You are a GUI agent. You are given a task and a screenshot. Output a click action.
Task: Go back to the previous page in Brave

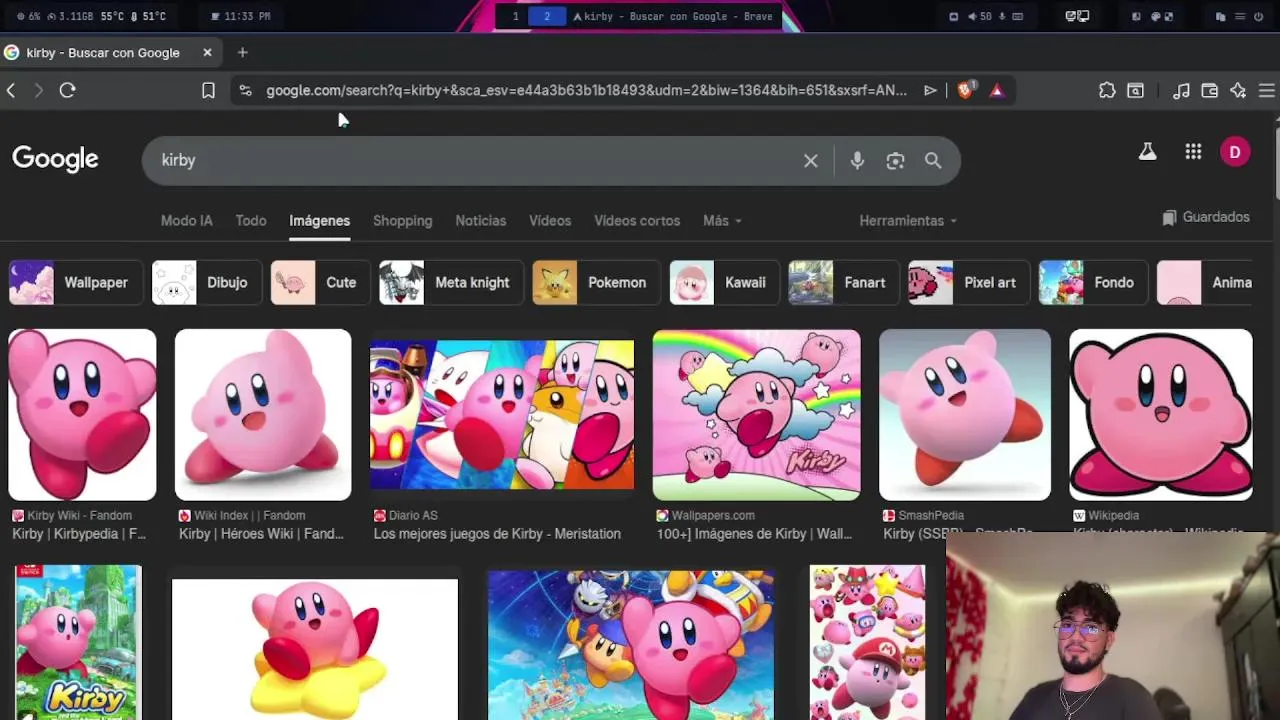[x=11, y=91]
